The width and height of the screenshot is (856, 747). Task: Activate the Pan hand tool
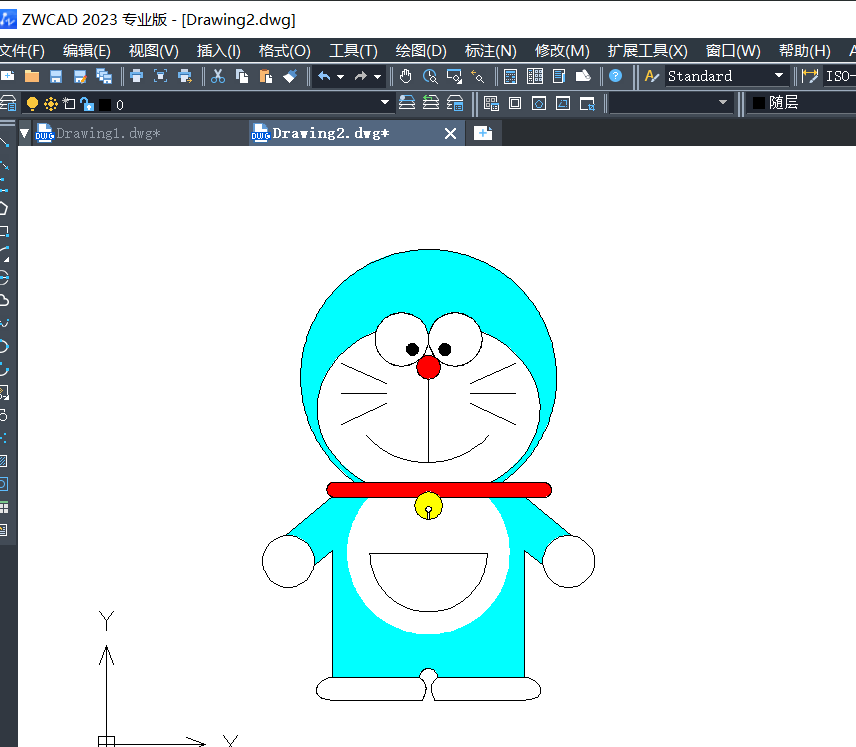405,76
